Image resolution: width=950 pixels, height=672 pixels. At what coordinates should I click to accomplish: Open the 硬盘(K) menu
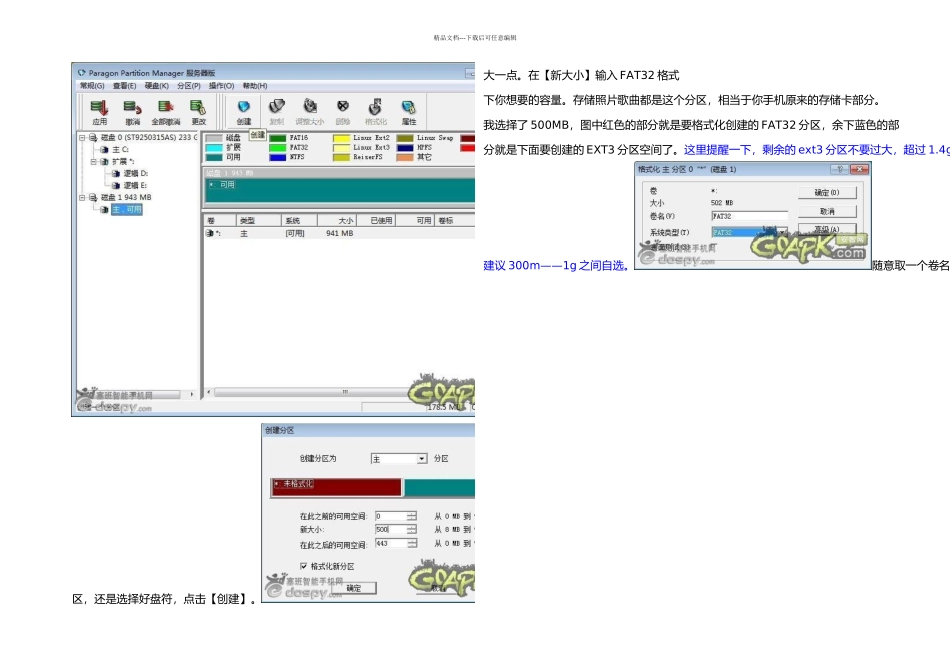point(156,86)
